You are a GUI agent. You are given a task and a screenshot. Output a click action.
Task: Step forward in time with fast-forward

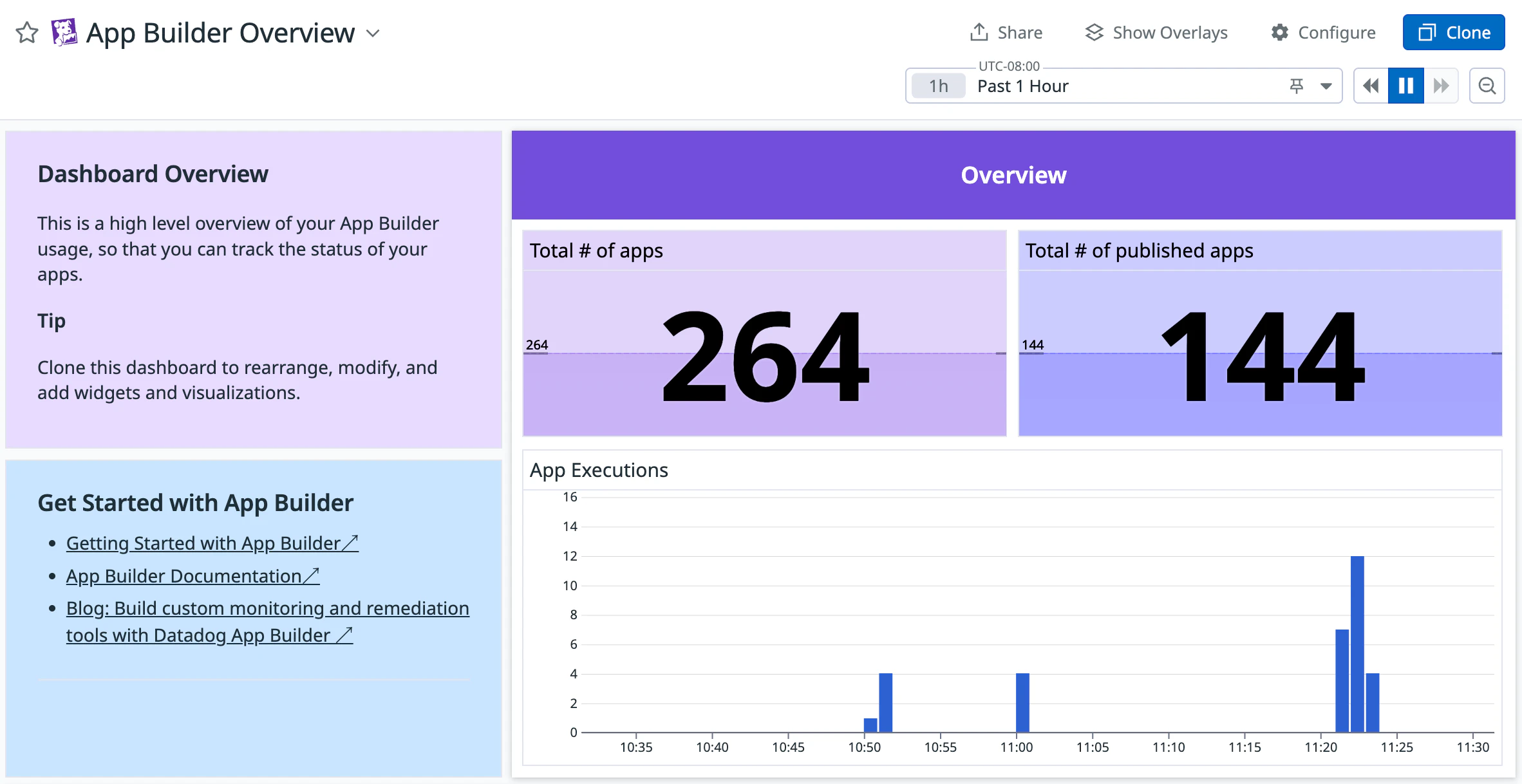(x=1441, y=86)
